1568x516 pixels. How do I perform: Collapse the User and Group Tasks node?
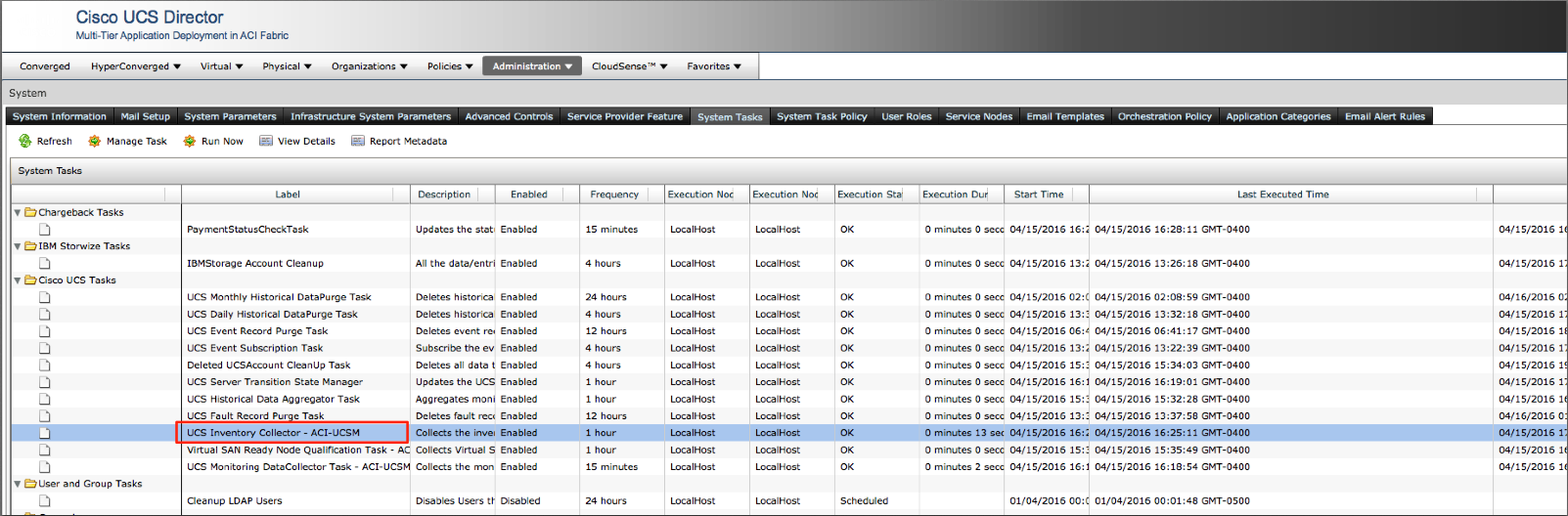point(18,484)
